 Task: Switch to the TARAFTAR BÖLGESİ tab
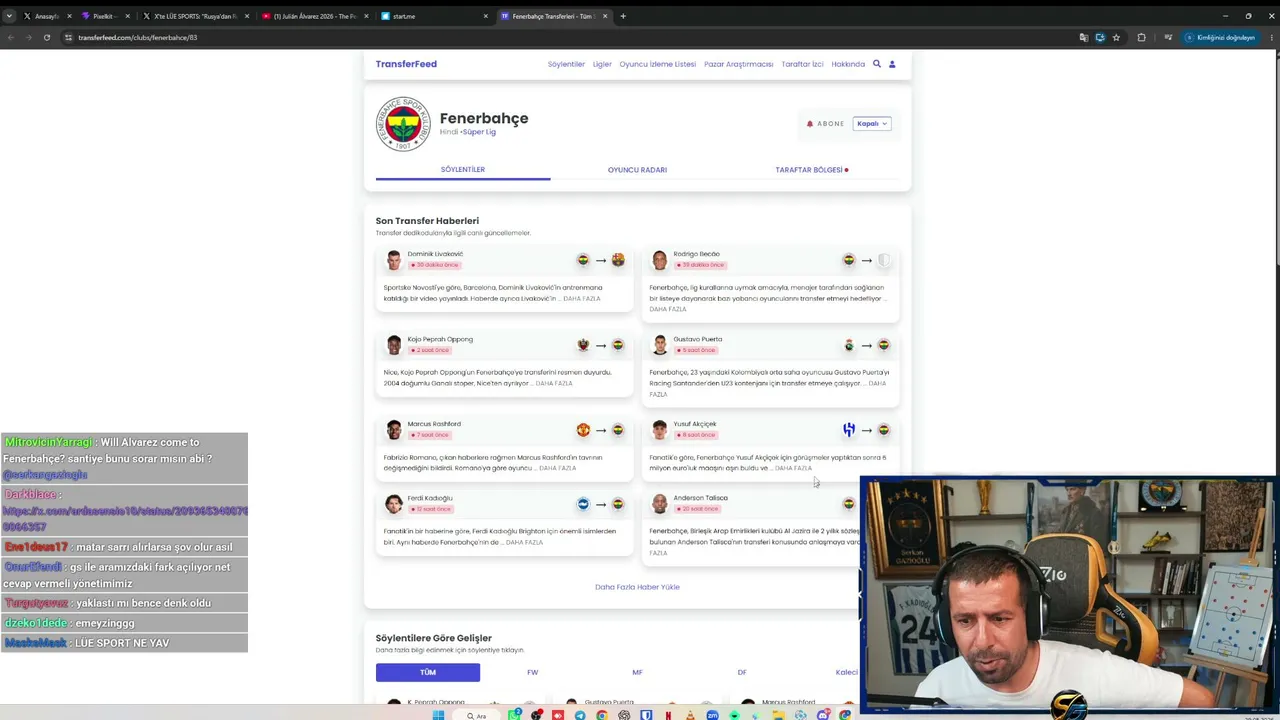(x=811, y=170)
